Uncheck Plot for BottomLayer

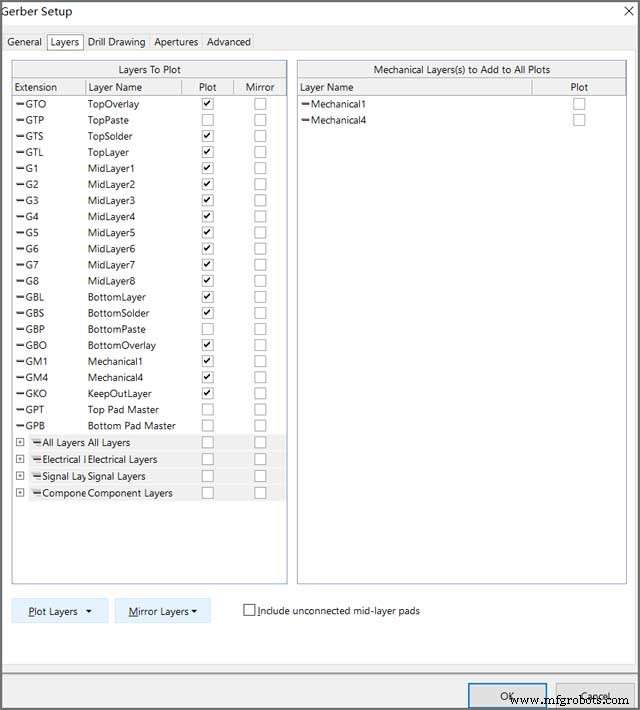click(207, 297)
